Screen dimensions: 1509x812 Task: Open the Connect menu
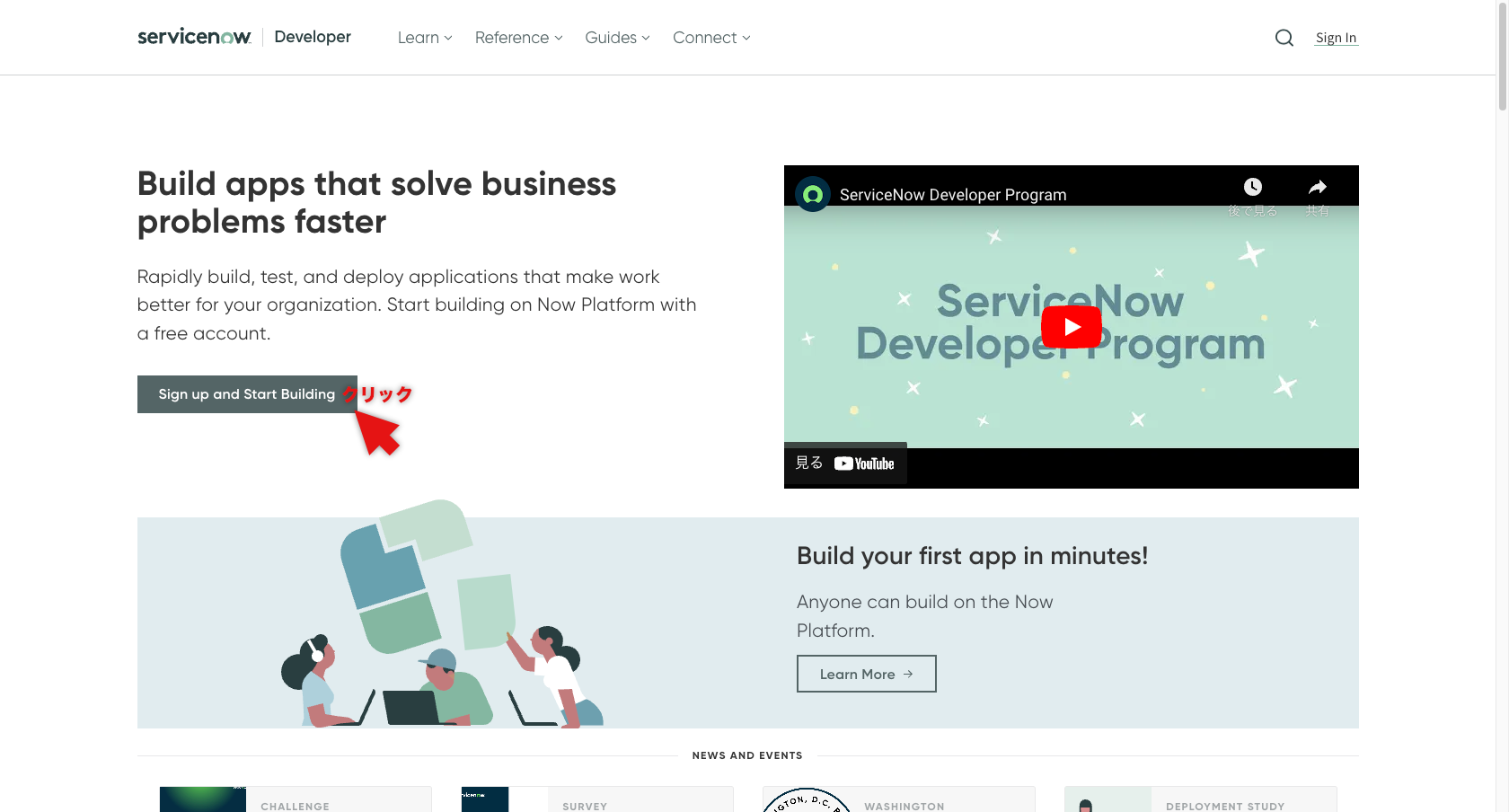pos(710,38)
